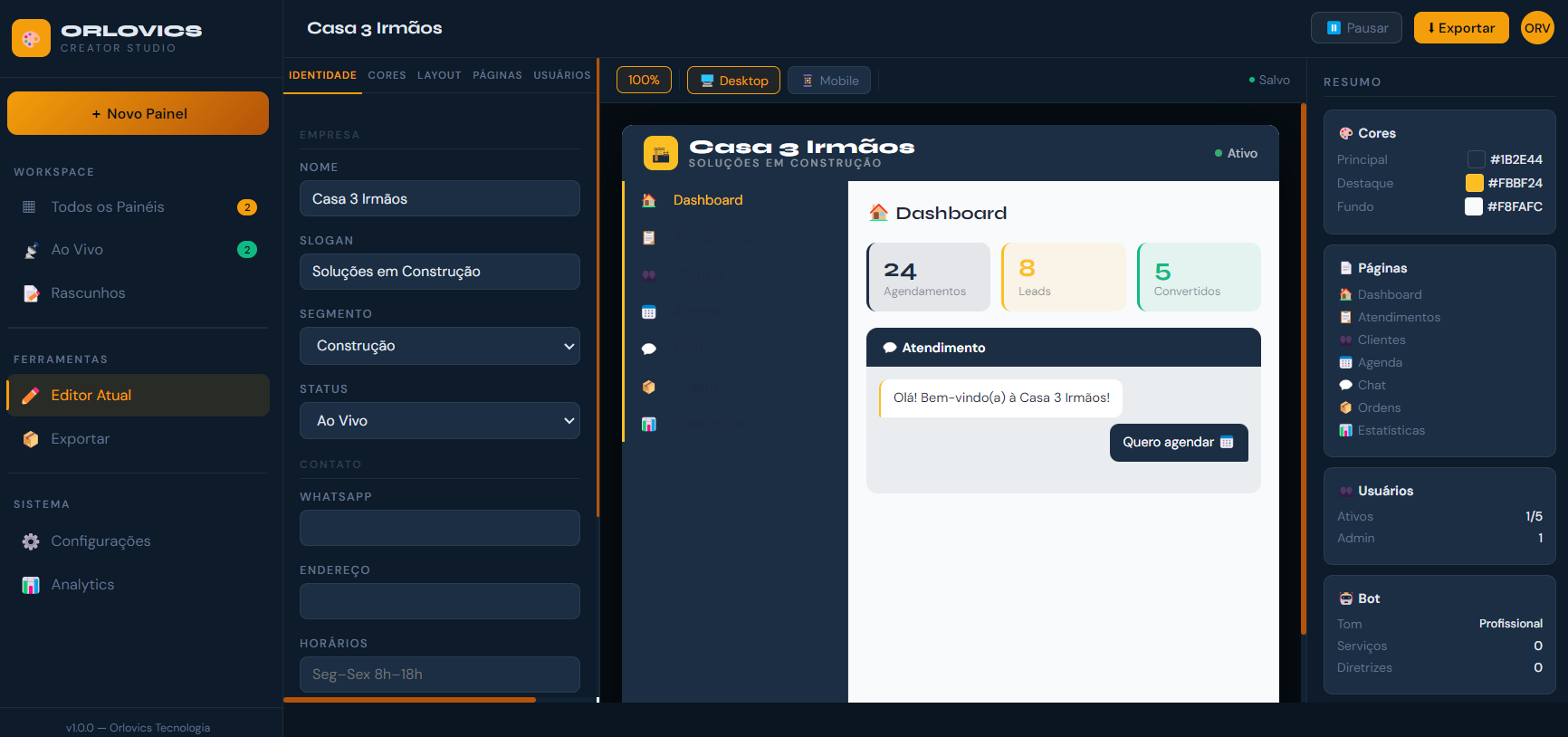Click the Rascunhos draft page icon

tap(31, 293)
